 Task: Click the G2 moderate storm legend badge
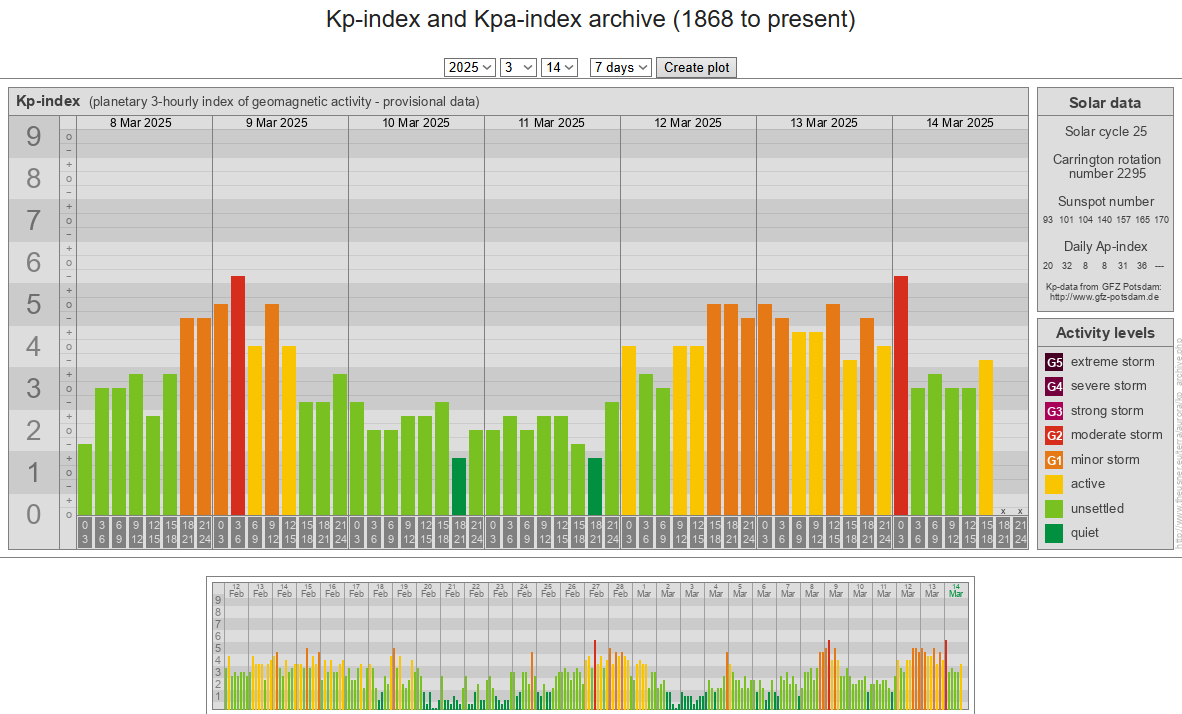tap(1054, 435)
